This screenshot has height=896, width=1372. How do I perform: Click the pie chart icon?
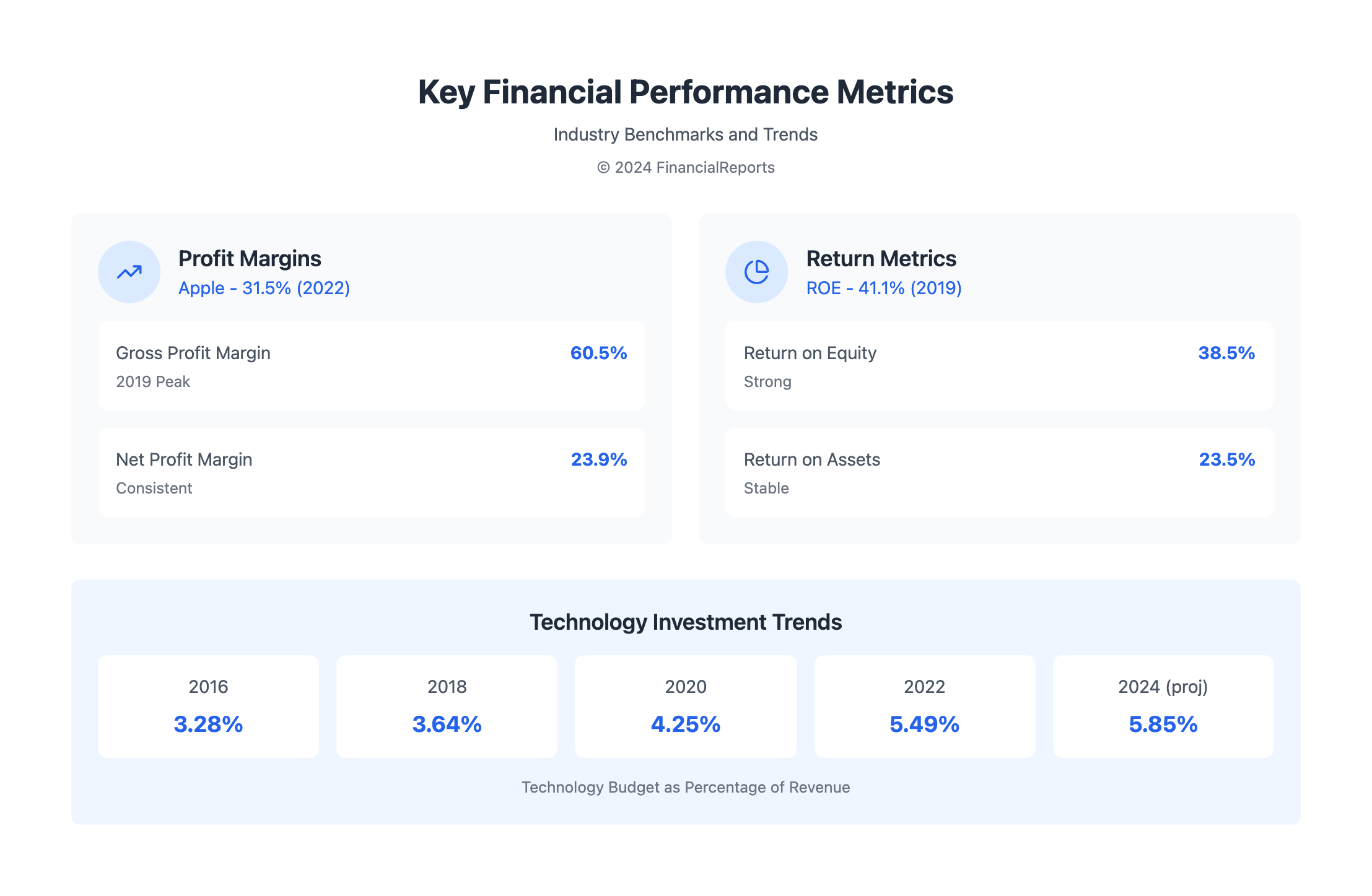pos(756,272)
